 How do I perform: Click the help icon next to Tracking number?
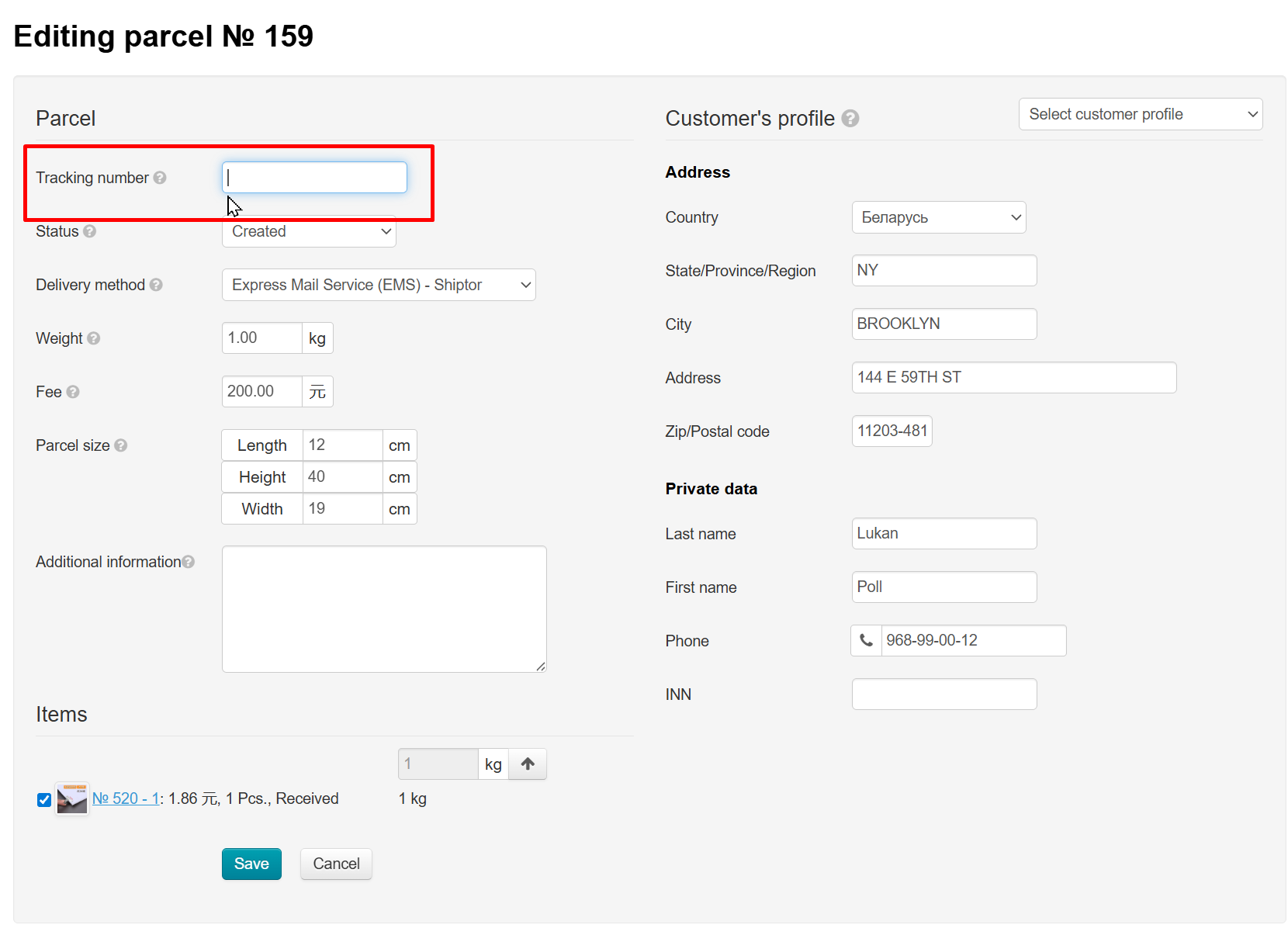tap(160, 178)
